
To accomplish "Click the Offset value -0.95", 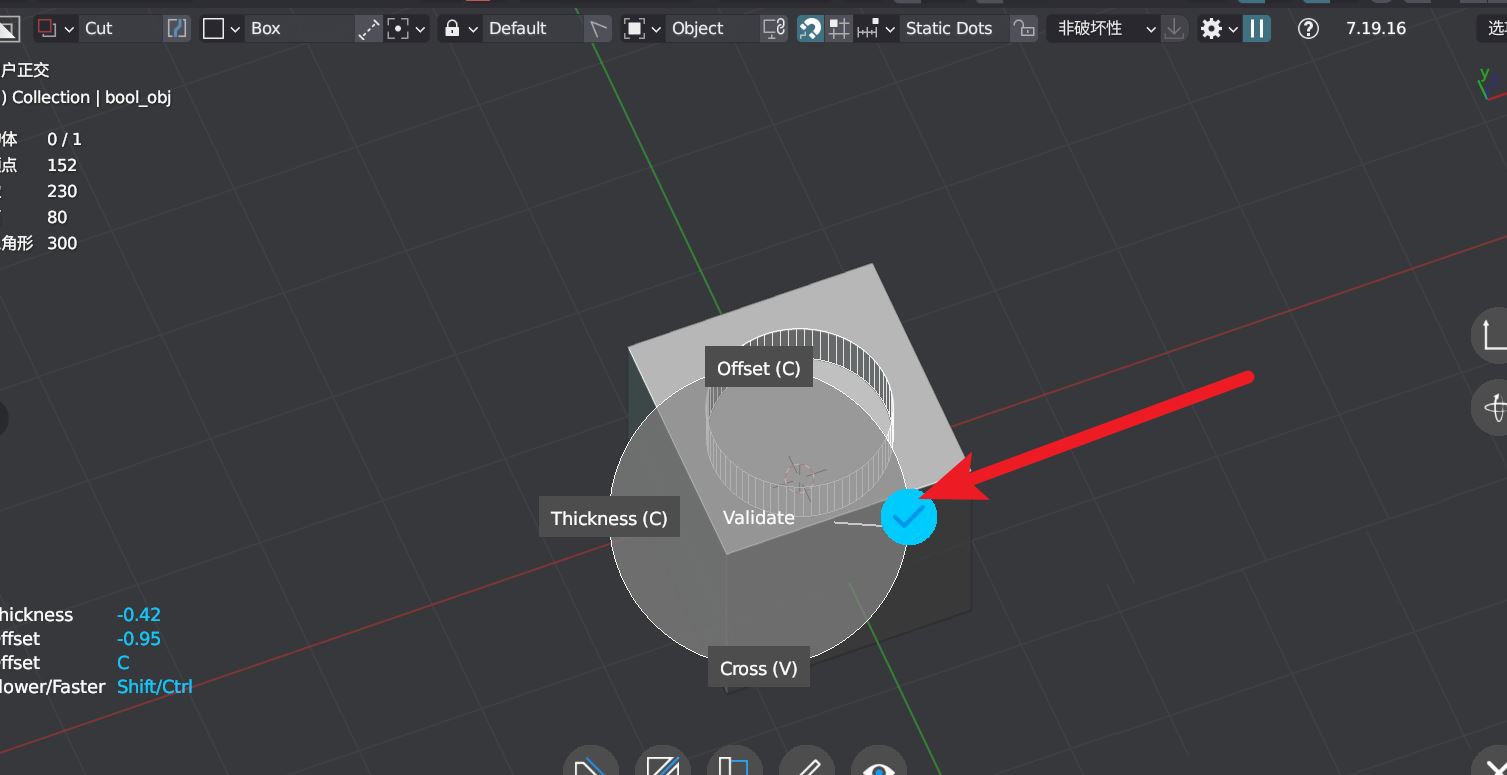I will pos(139,639).
